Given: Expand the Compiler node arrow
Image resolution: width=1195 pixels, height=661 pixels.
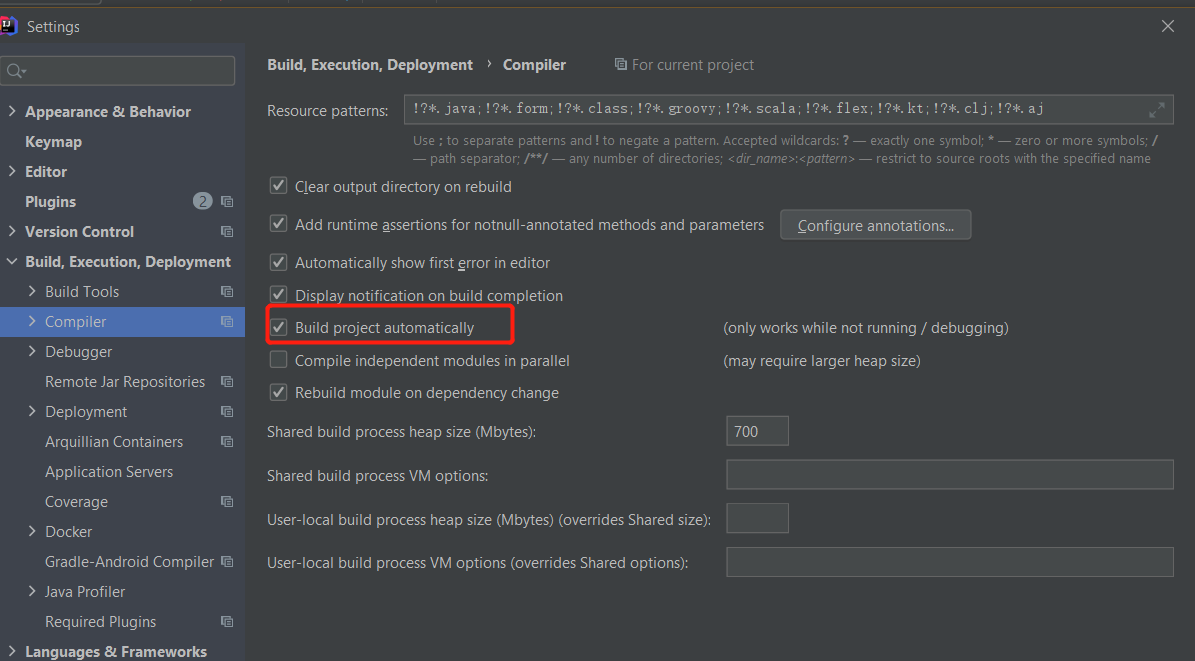Looking at the screenshot, I should 32,322.
